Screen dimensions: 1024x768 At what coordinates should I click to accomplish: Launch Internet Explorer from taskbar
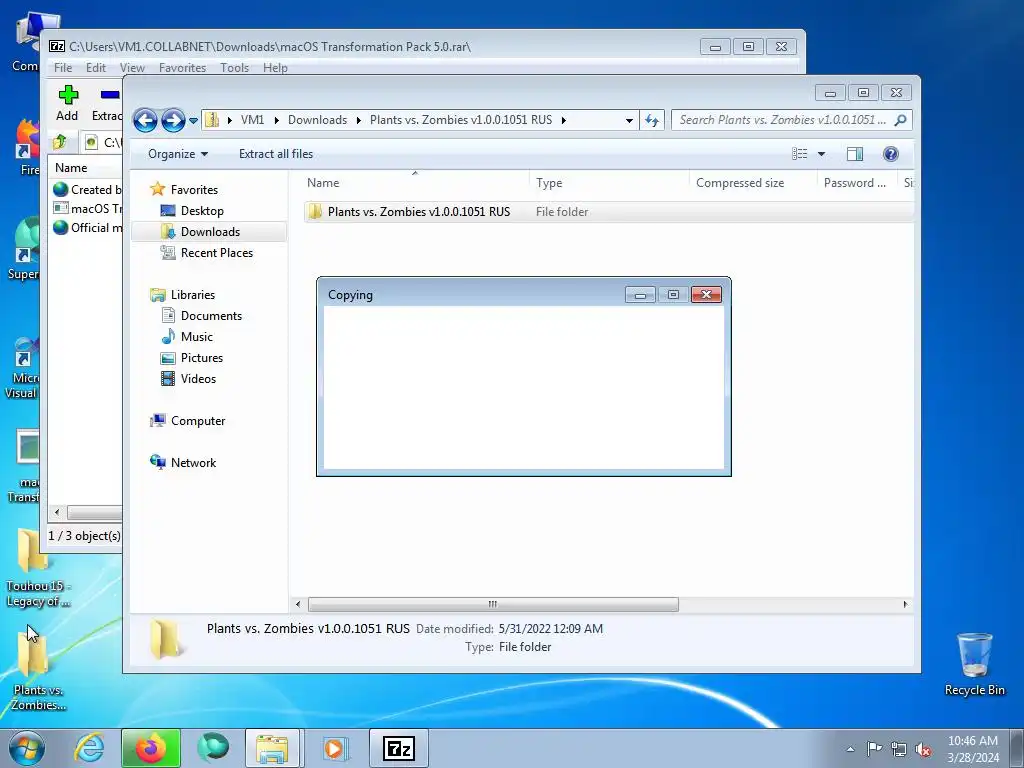89,748
